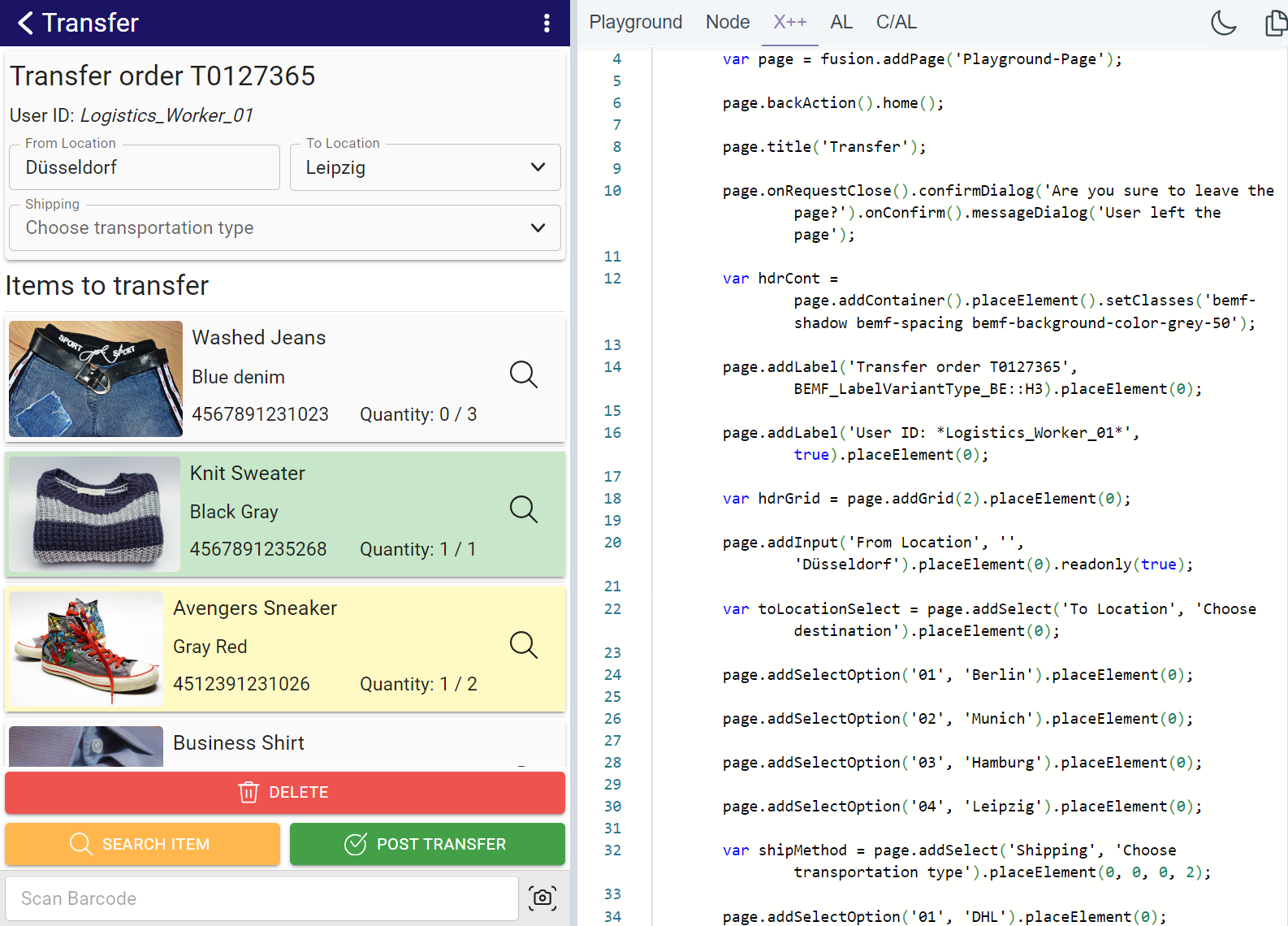Click the Transfer order T0127365 heading
1288x926 pixels.
coord(162,76)
